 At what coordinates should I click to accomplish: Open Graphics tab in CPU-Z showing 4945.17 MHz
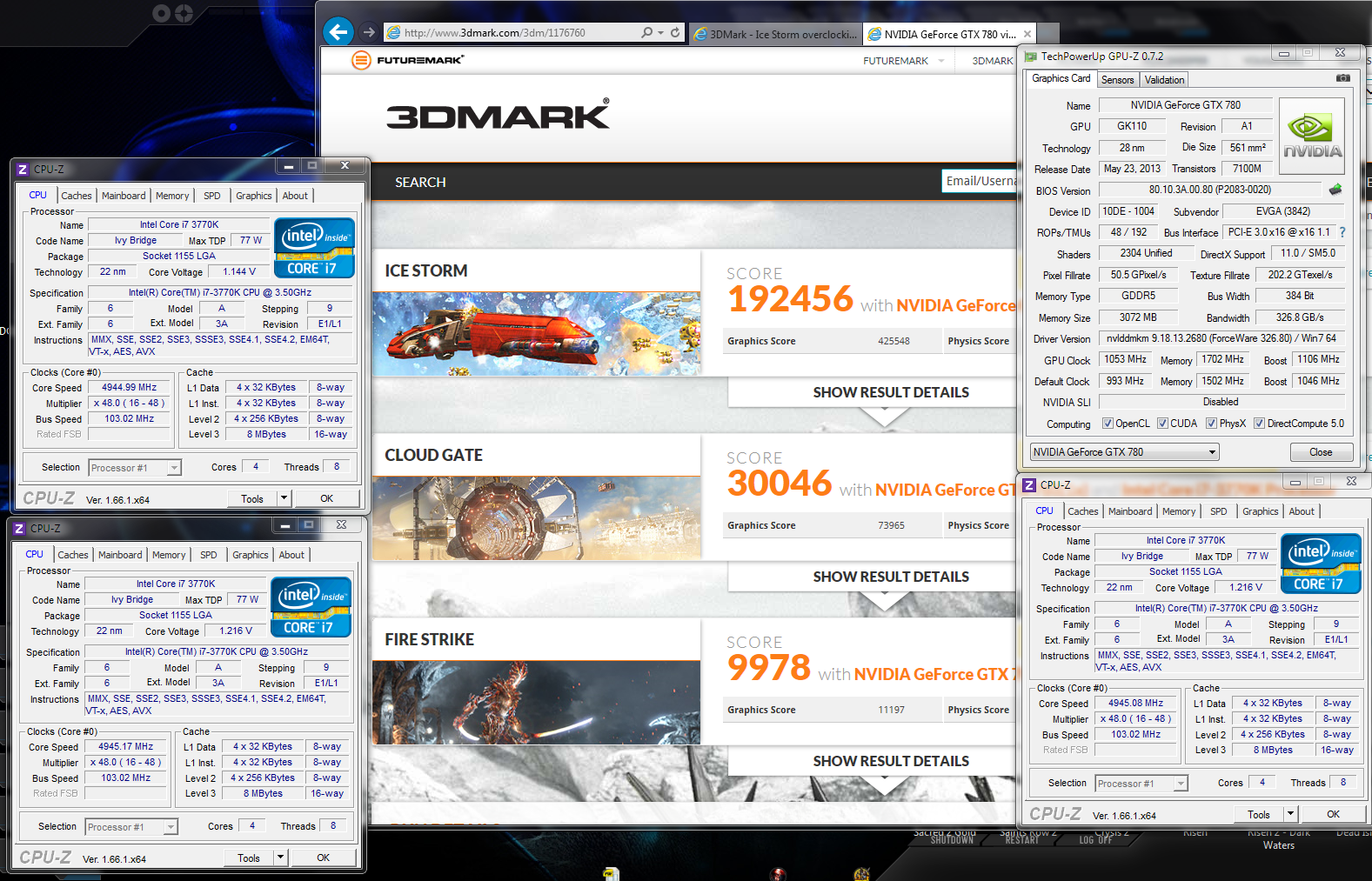pyautogui.click(x=251, y=555)
